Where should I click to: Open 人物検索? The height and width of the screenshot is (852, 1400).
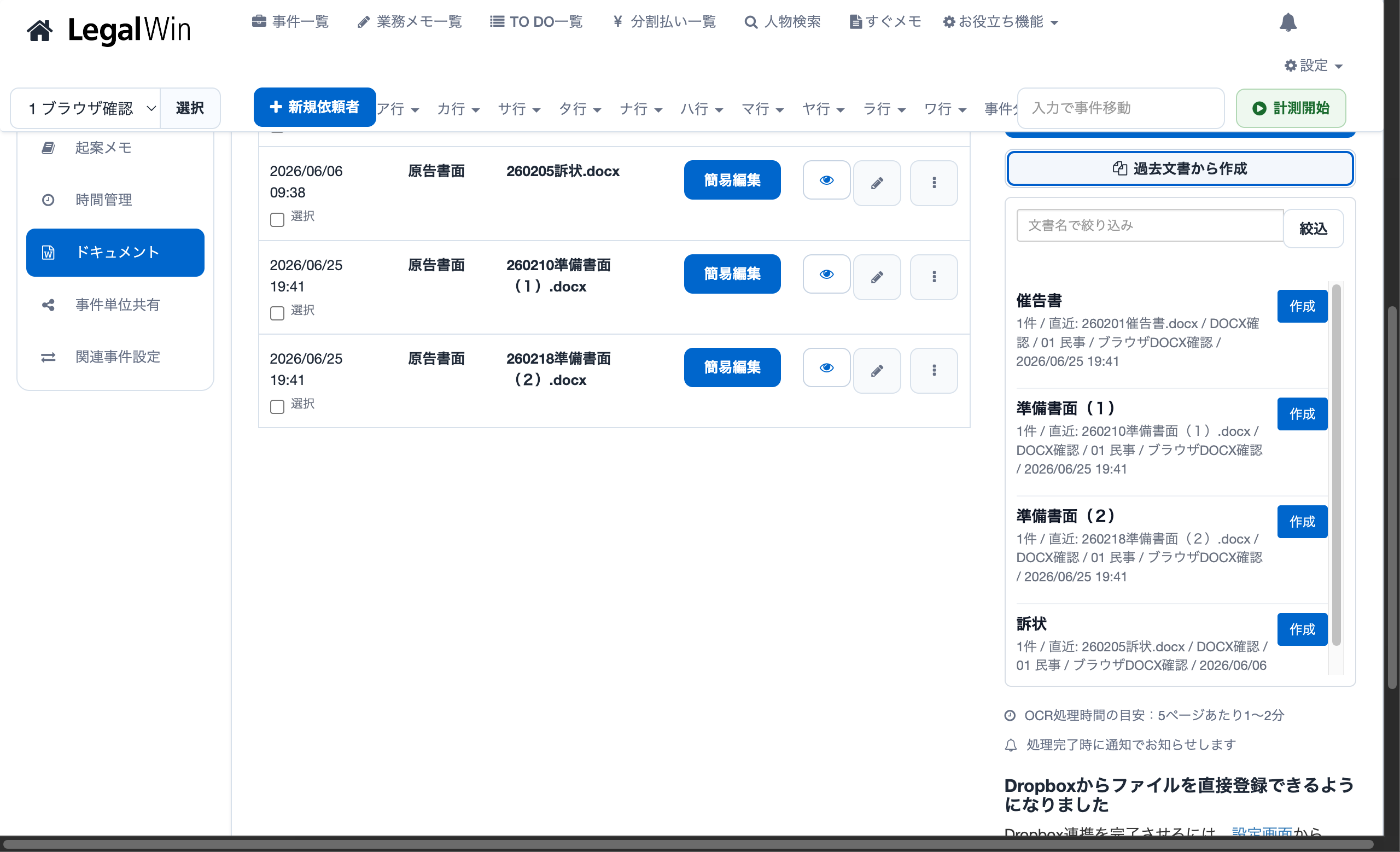(x=783, y=22)
